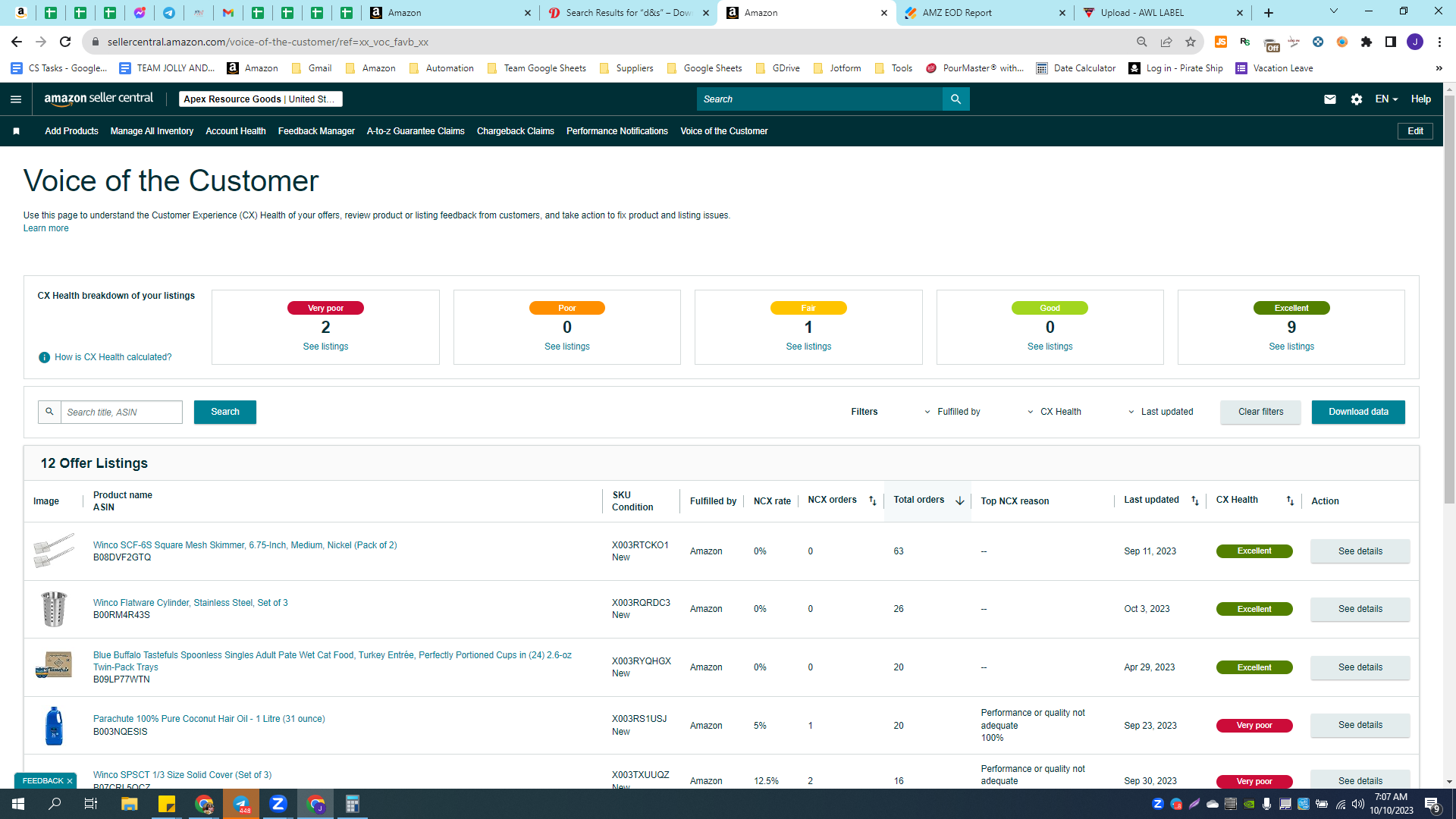This screenshot has height=819, width=1456.
Task: Open Winco SCF-6S Square Mesh Skimmer listing
Action: pos(245,545)
